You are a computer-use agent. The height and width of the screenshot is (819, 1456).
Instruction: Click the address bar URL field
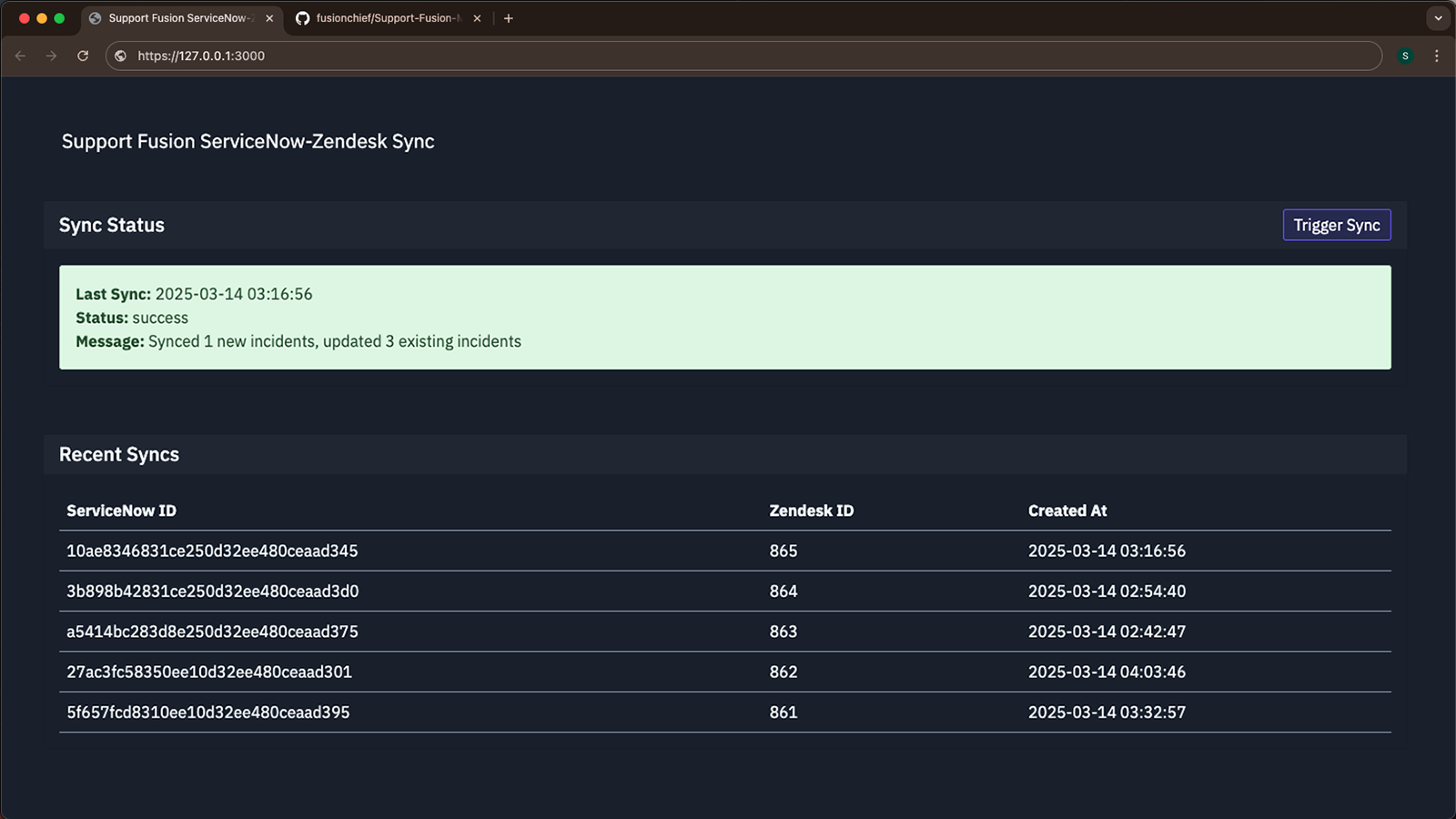pos(728,56)
